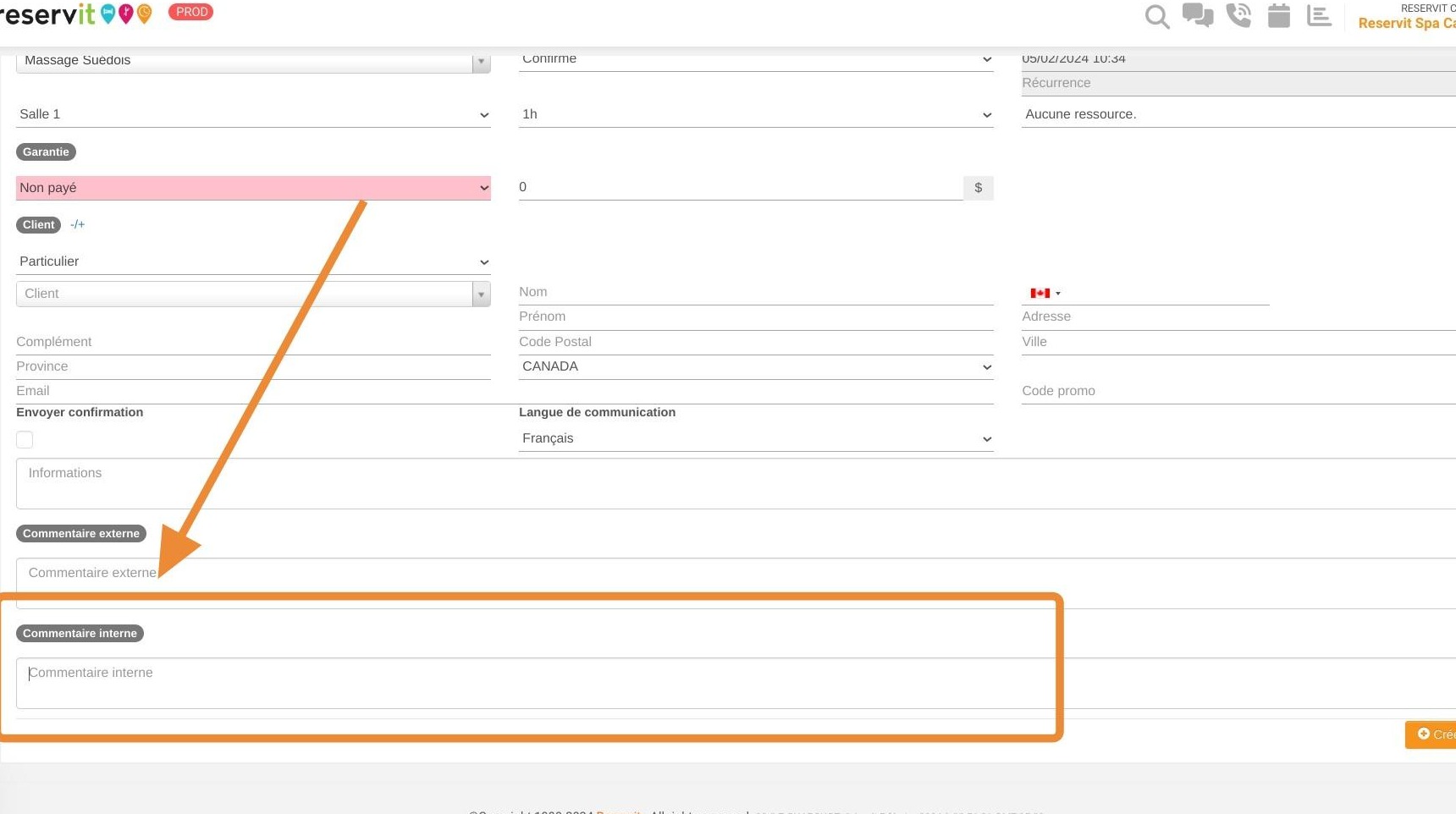This screenshot has width=1456, height=814.
Task: Click the Langue de communication label
Action: (x=597, y=412)
